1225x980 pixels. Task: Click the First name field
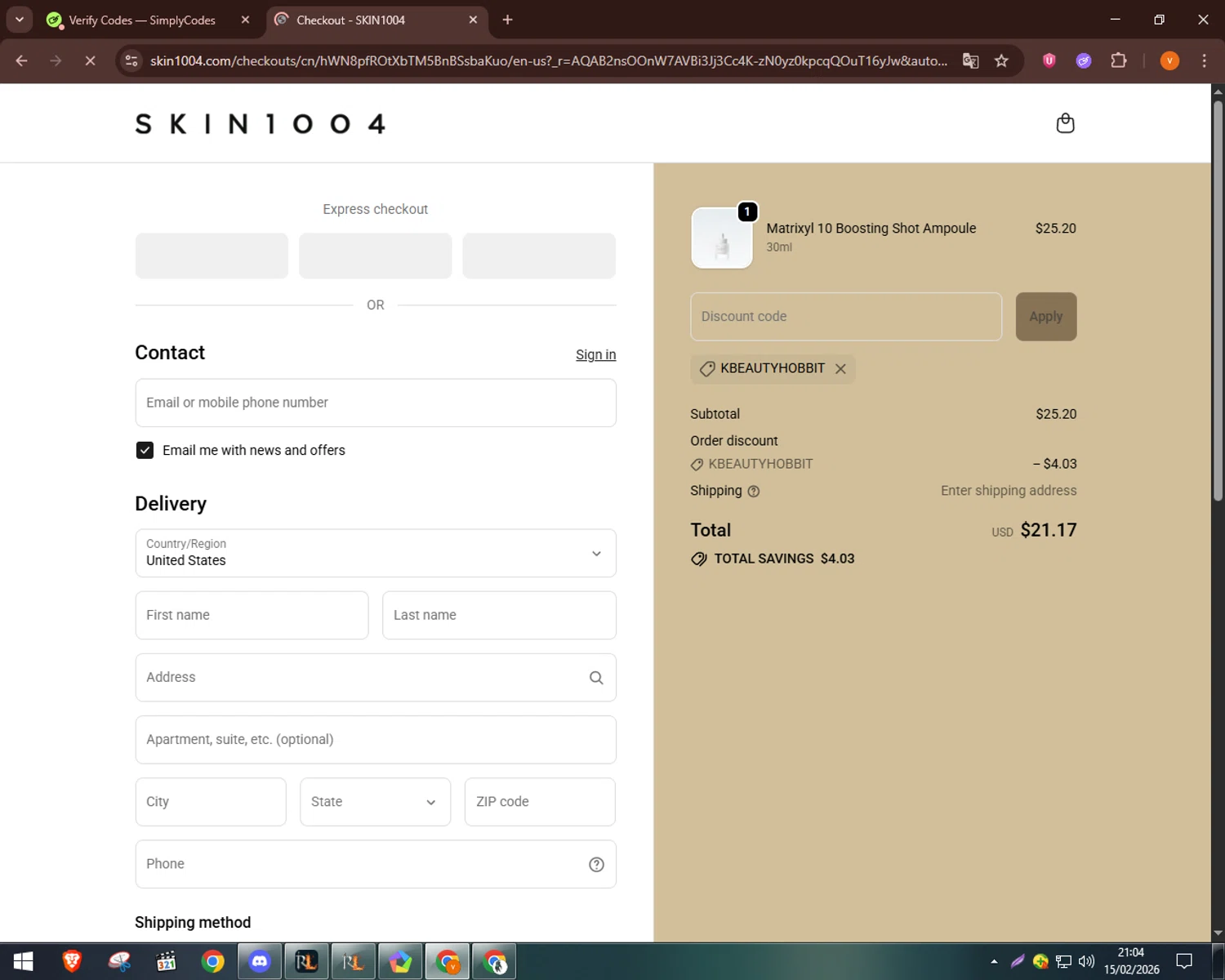click(252, 615)
